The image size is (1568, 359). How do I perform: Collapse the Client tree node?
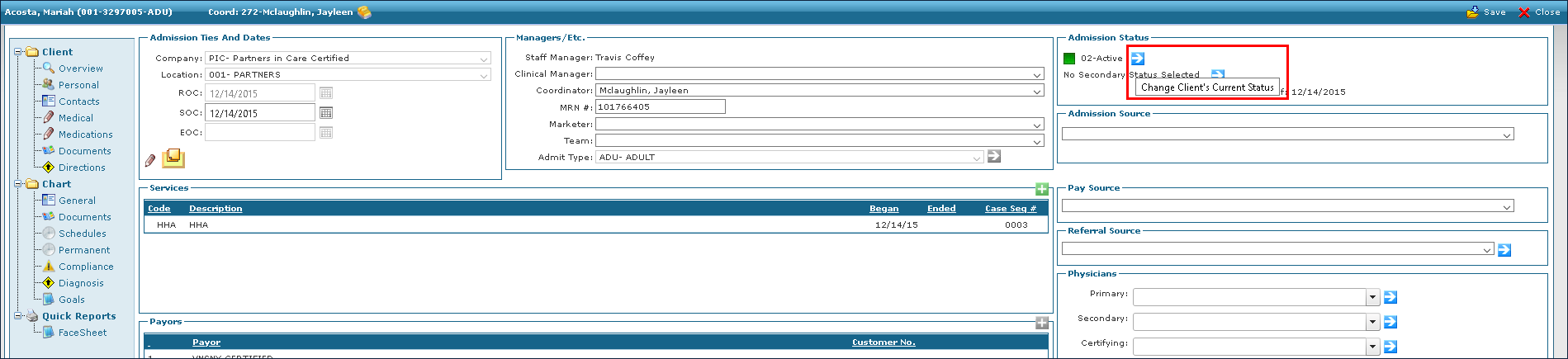[x=18, y=52]
